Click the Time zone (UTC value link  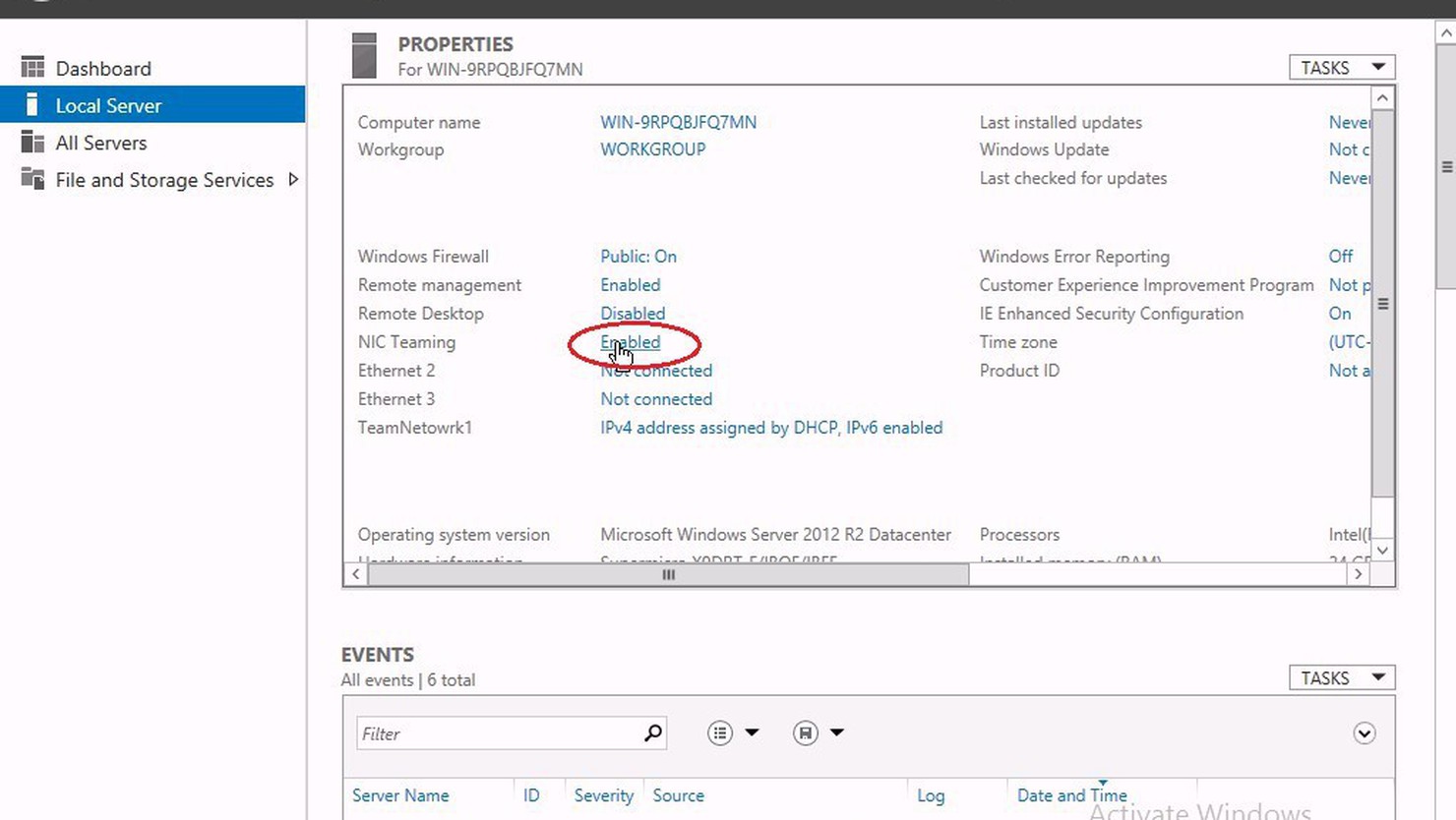click(1349, 341)
